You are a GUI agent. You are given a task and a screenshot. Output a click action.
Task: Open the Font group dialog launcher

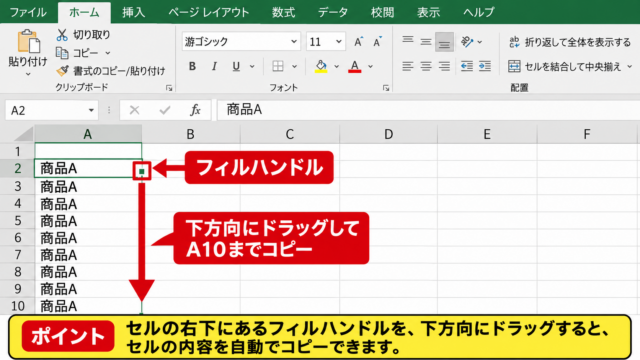[386, 88]
